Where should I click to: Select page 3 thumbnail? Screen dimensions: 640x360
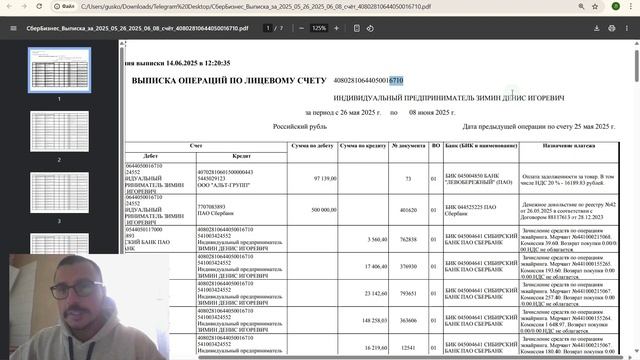tap(60, 193)
